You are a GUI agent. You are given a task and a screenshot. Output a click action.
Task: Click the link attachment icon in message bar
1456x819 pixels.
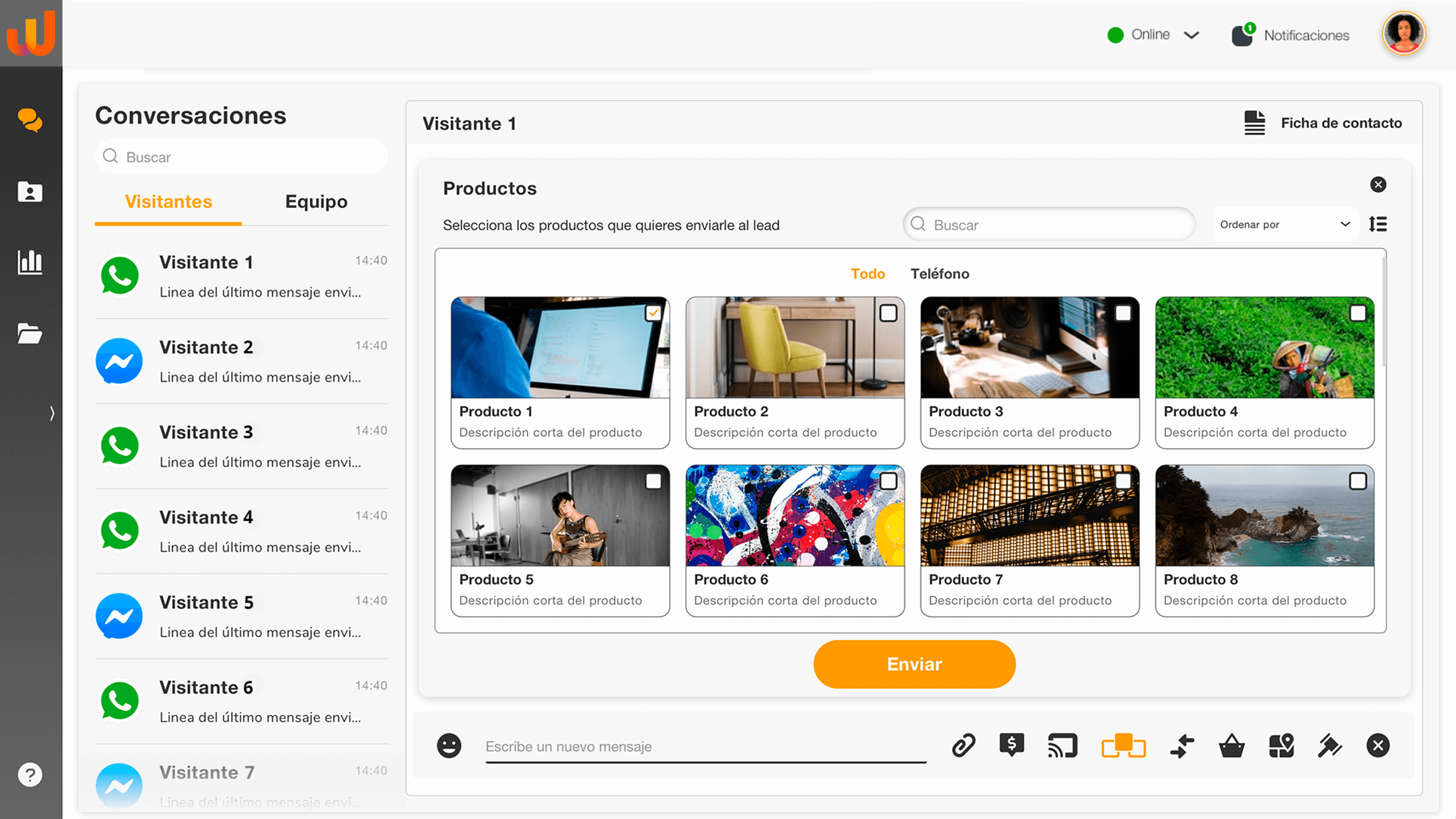(x=963, y=745)
